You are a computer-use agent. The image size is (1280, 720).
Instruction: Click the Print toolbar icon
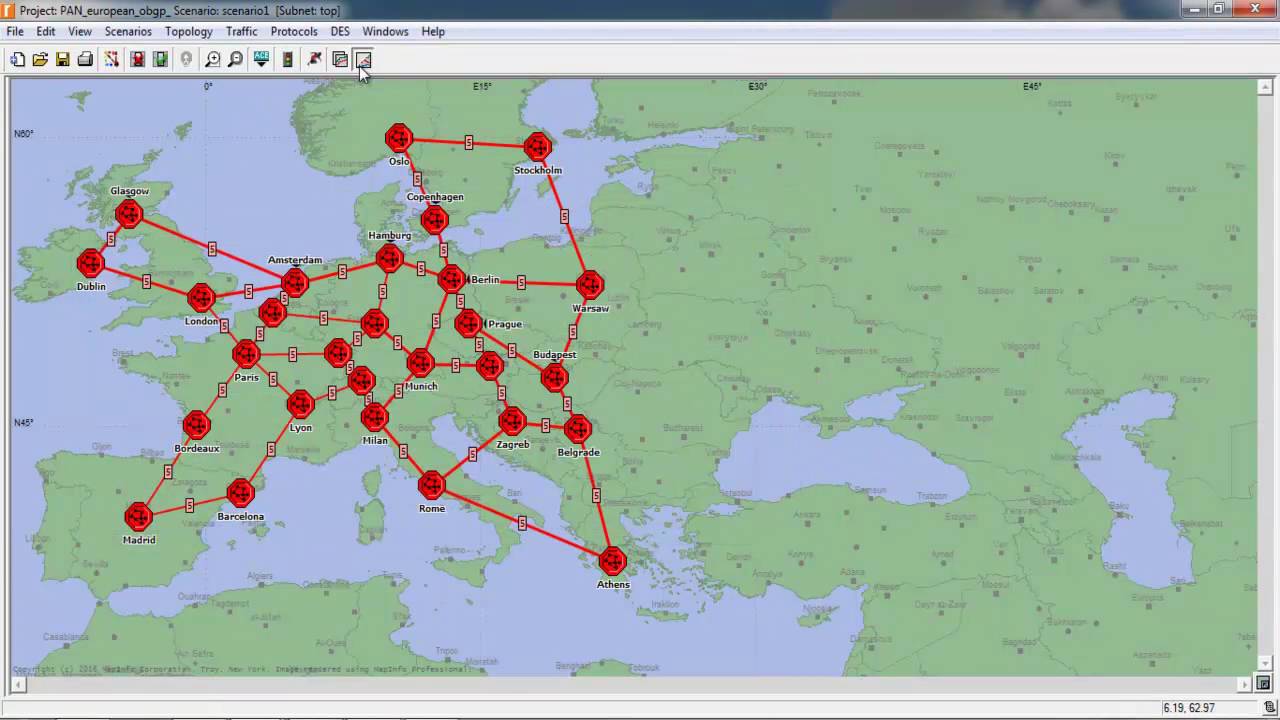pyautogui.click(x=85, y=60)
